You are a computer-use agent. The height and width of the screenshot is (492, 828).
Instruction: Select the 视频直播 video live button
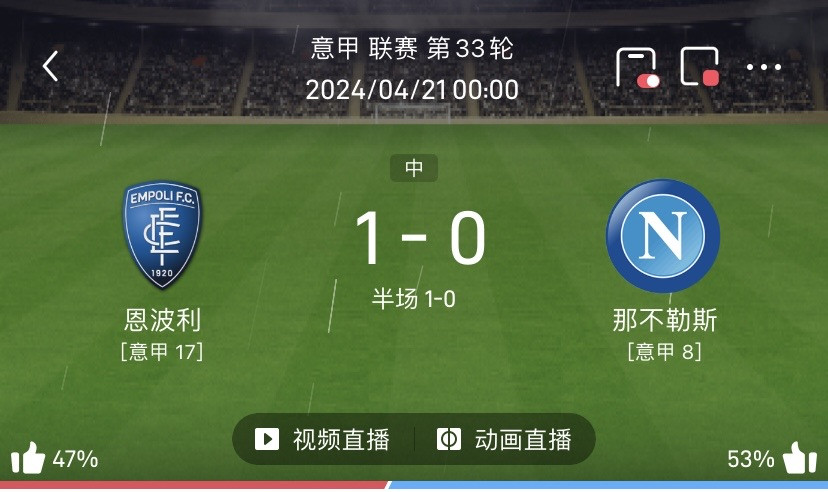[x=323, y=439]
